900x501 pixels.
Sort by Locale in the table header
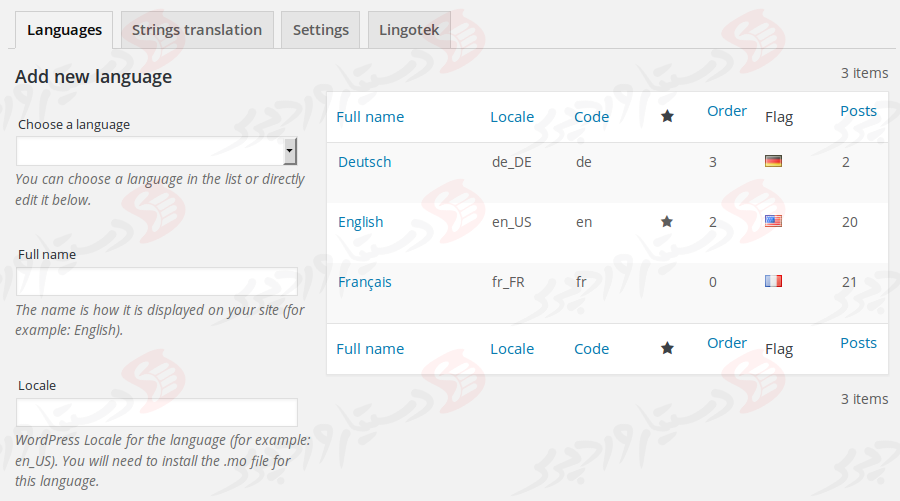512,117
